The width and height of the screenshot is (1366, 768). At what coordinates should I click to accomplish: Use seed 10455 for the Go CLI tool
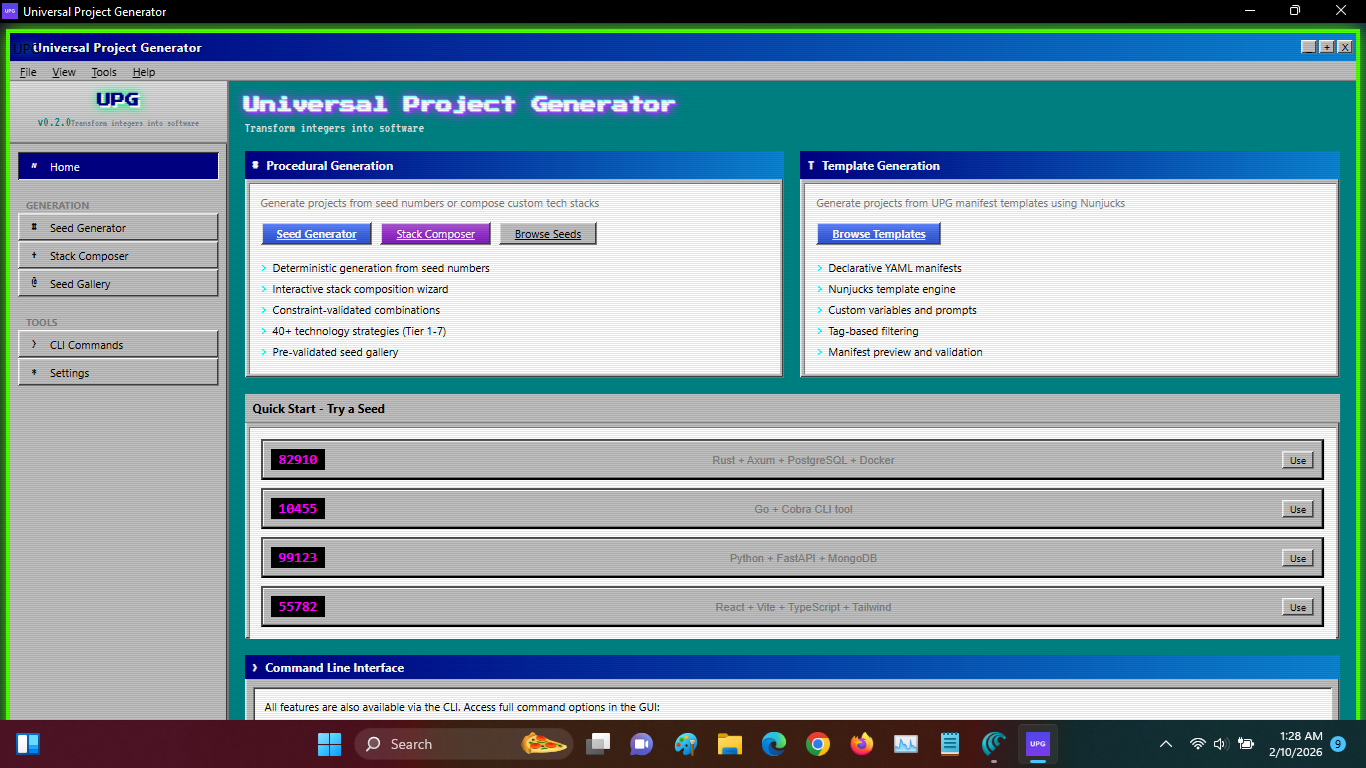point(1297,508)
